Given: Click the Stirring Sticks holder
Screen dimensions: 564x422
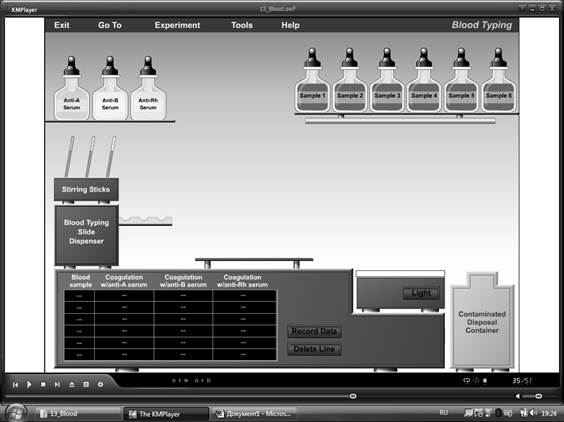Looking at the screenshot, I should click(x=86, y=189).
